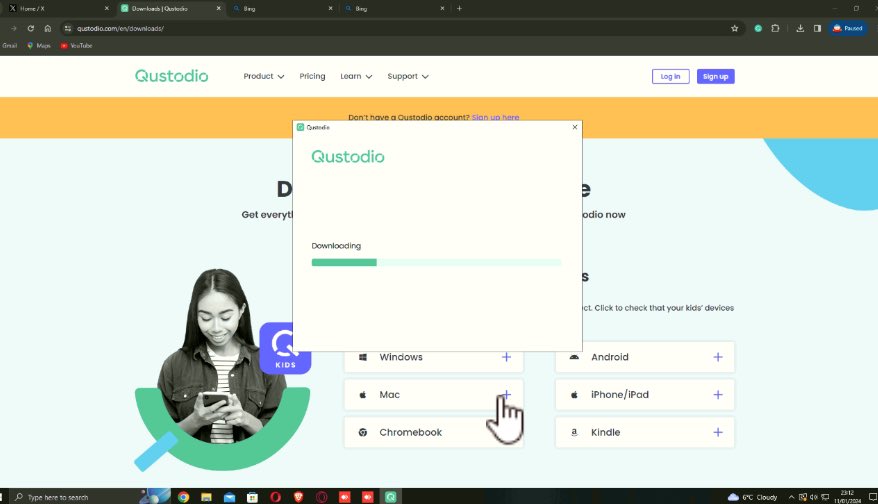Click the Log in button
This screenshot has height=504, width=878.
click(670, 76)
